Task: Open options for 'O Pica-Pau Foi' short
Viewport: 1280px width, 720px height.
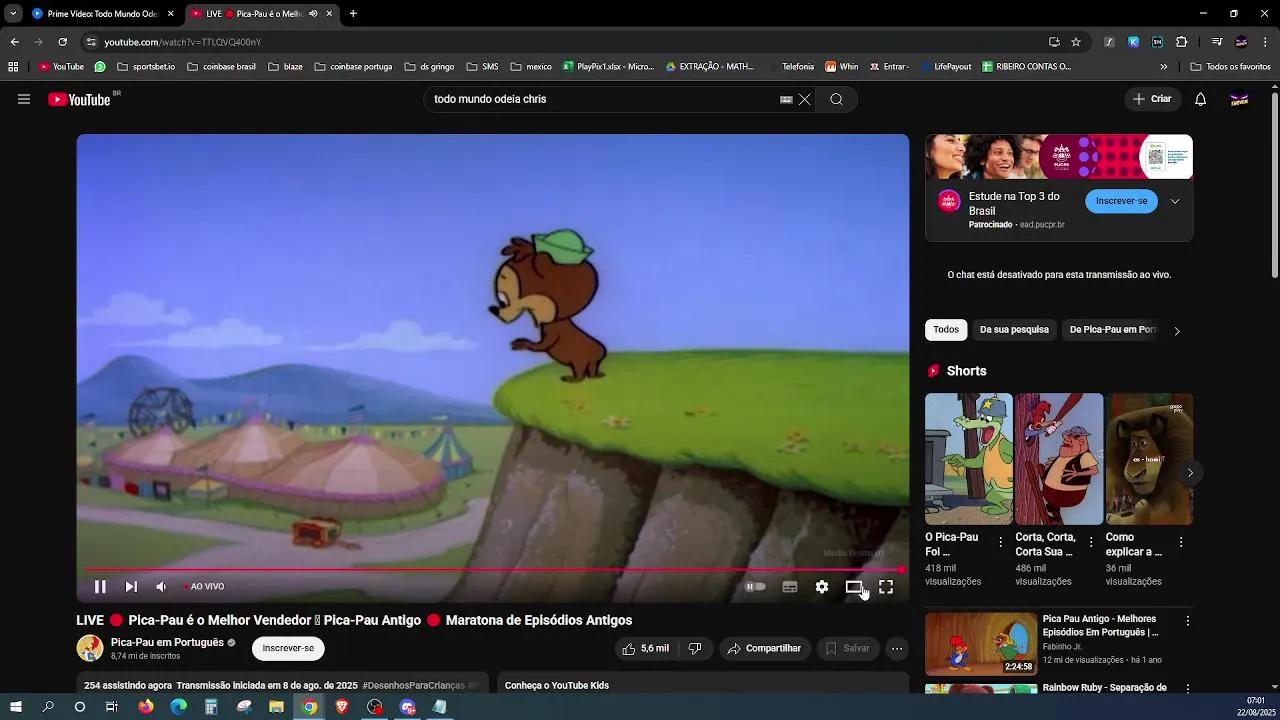Action: [1001, 542]
